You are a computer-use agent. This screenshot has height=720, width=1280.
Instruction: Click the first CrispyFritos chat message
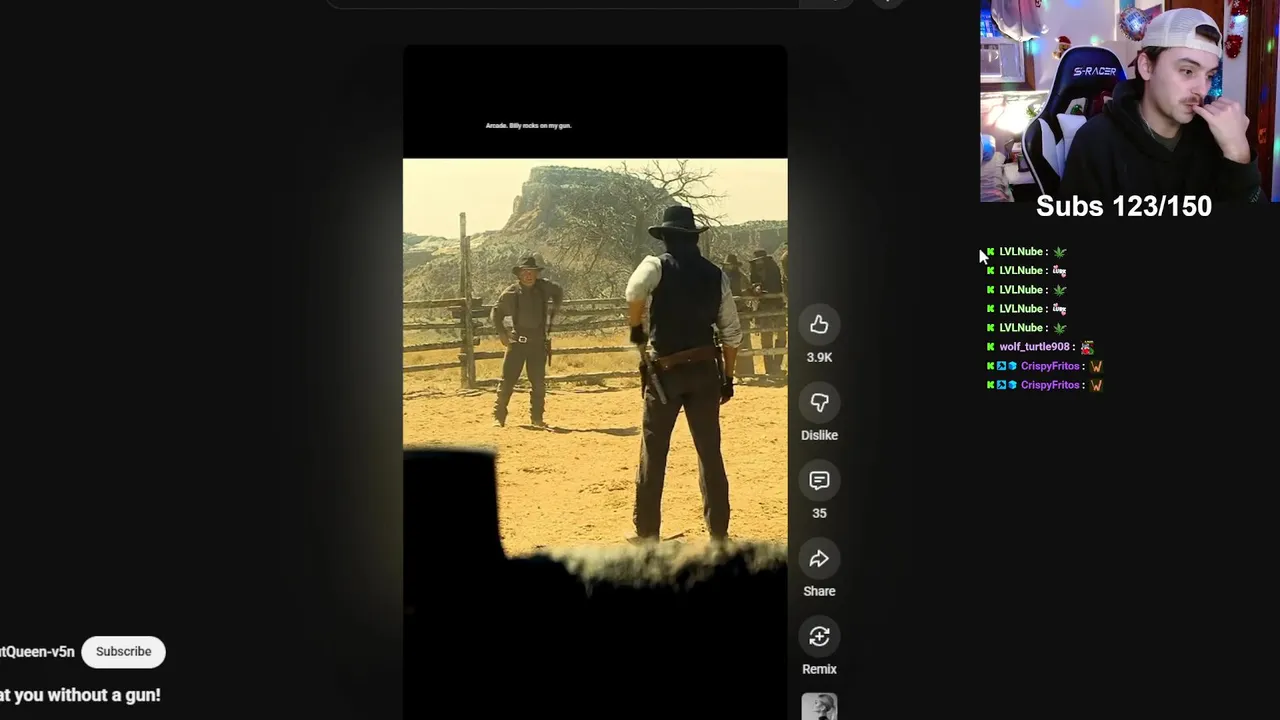(1045, 366)
